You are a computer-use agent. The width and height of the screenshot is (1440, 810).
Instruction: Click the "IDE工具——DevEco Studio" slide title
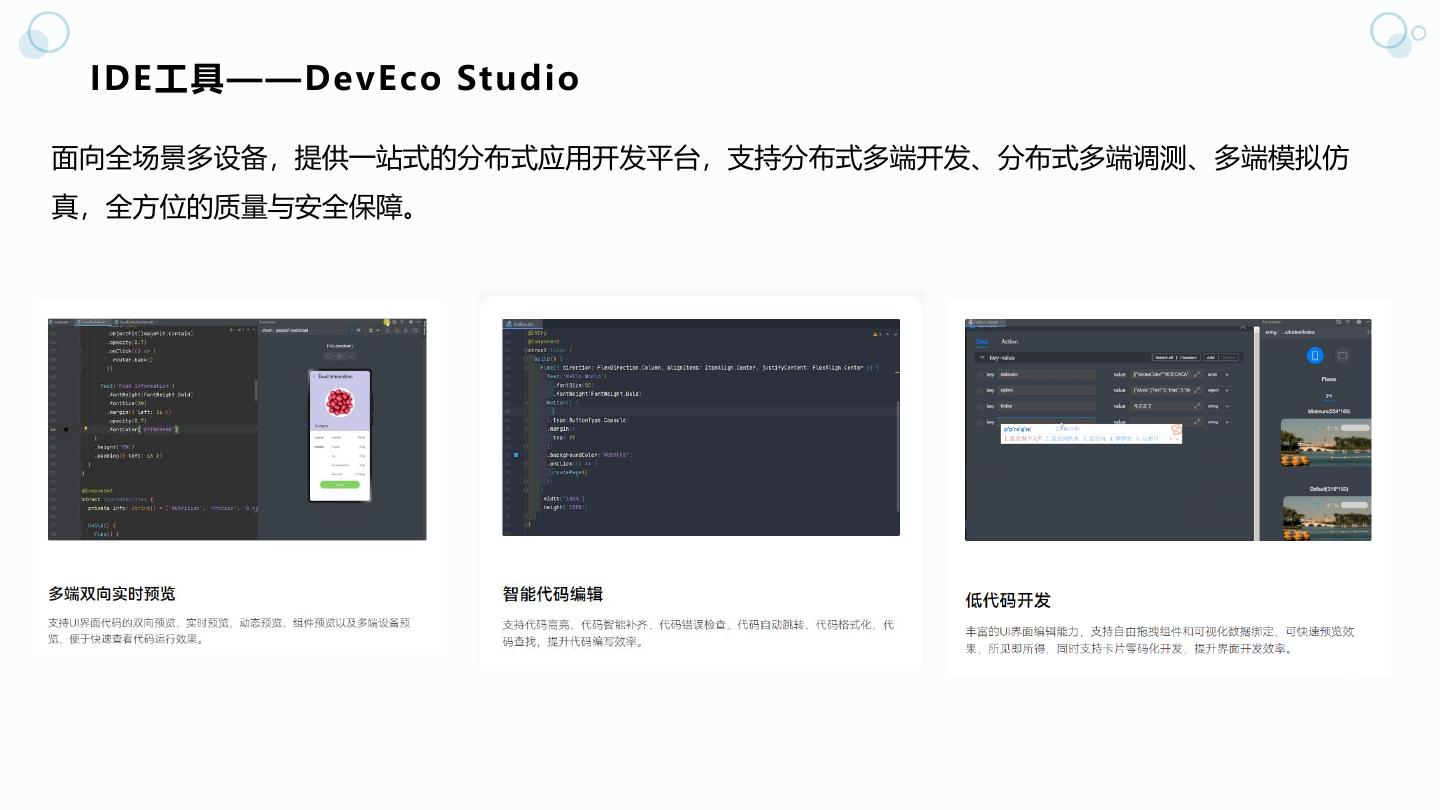tap(335, 78)
